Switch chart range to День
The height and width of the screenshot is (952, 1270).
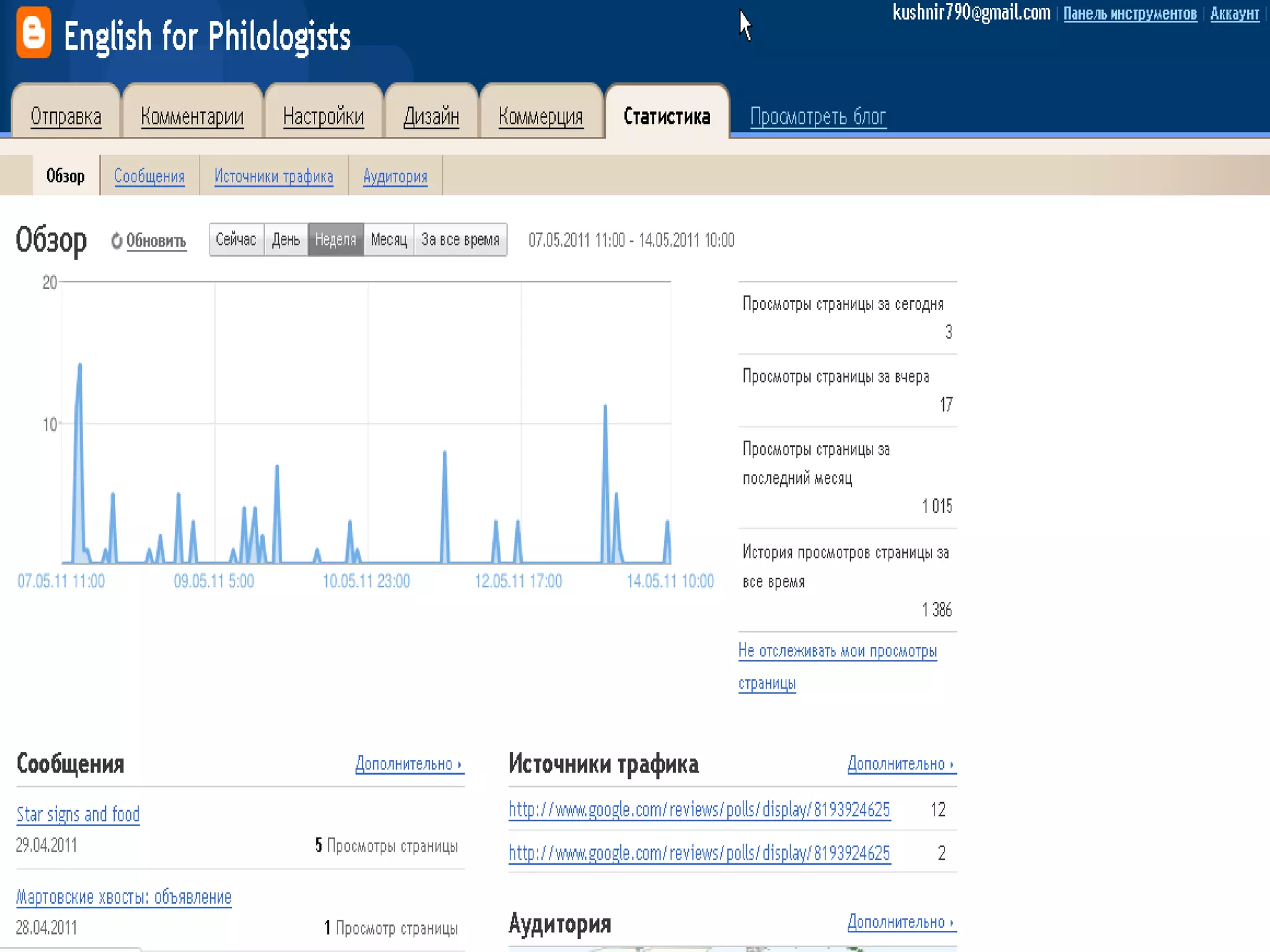286,240
